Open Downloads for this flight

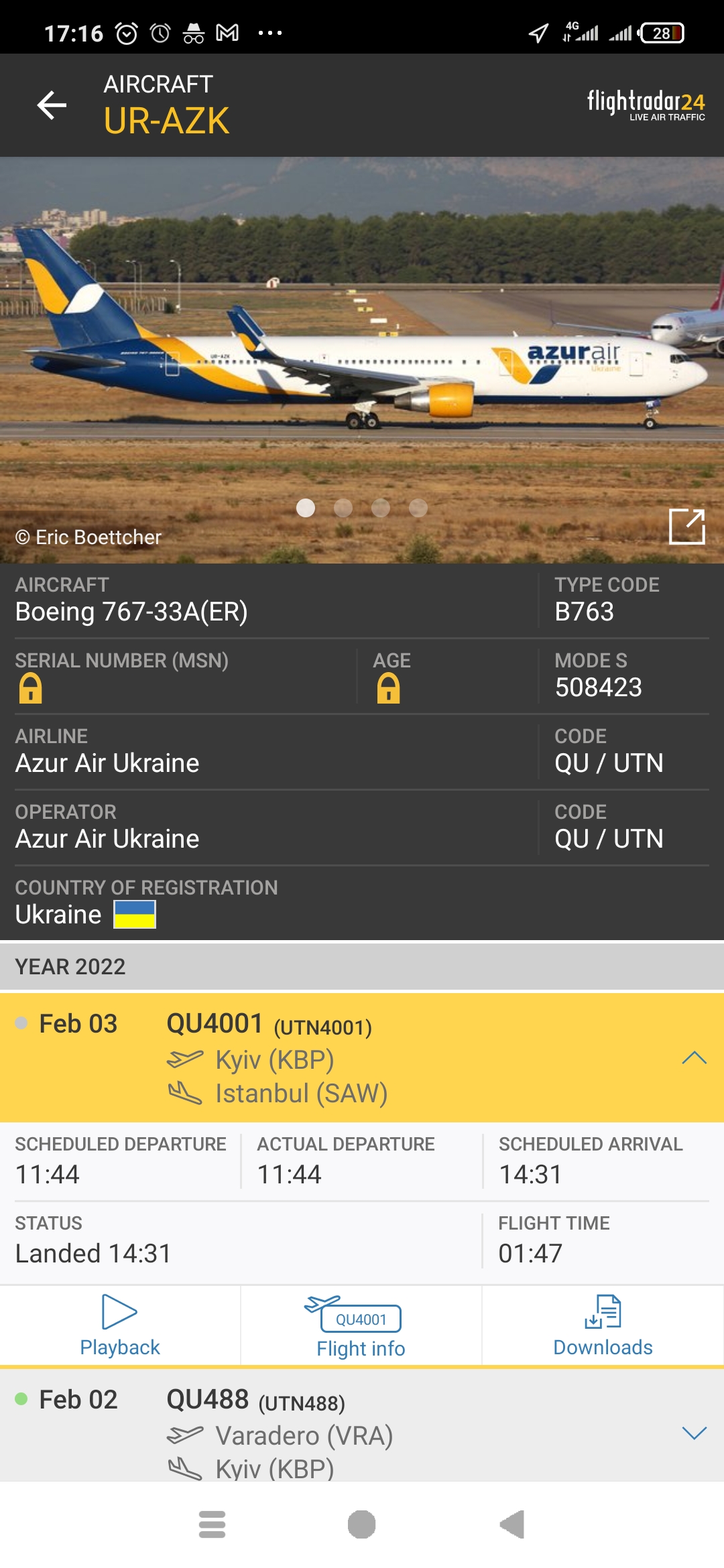click(x=603, y=1325)
